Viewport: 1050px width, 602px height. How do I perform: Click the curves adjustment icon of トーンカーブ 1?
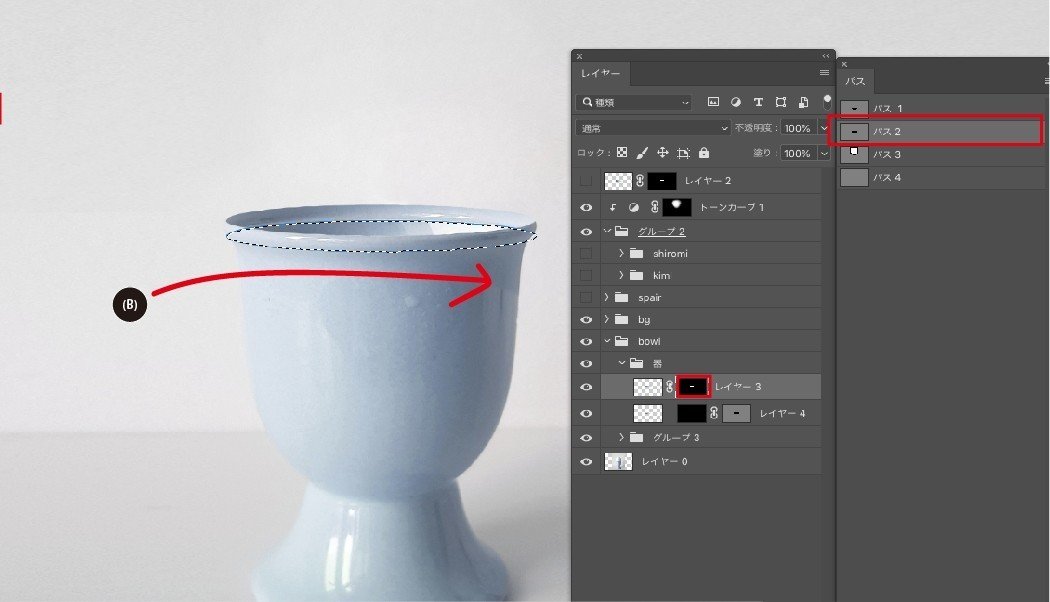(x=633, y=208)
